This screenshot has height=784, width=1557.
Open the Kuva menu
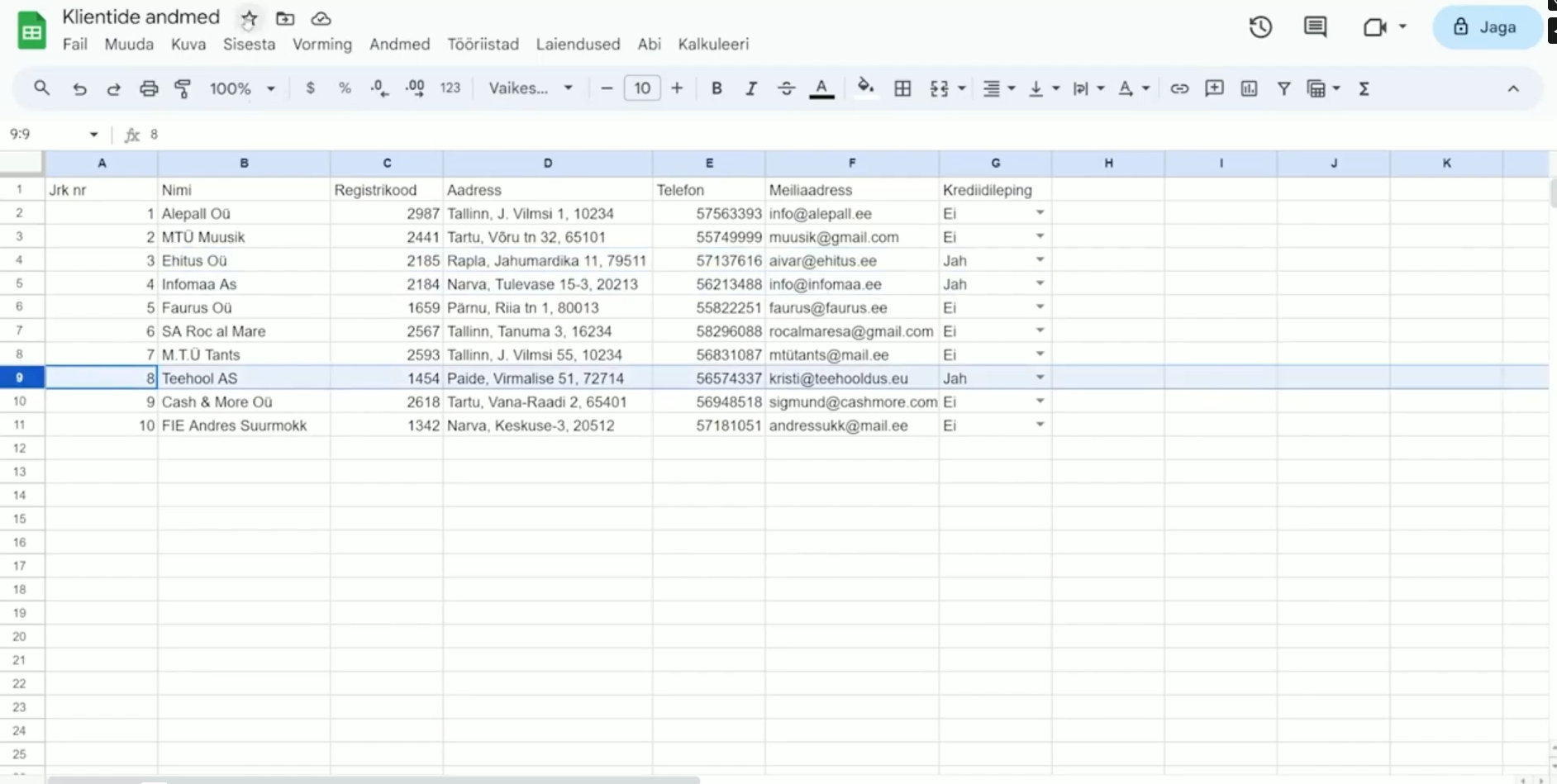[188, 45]
